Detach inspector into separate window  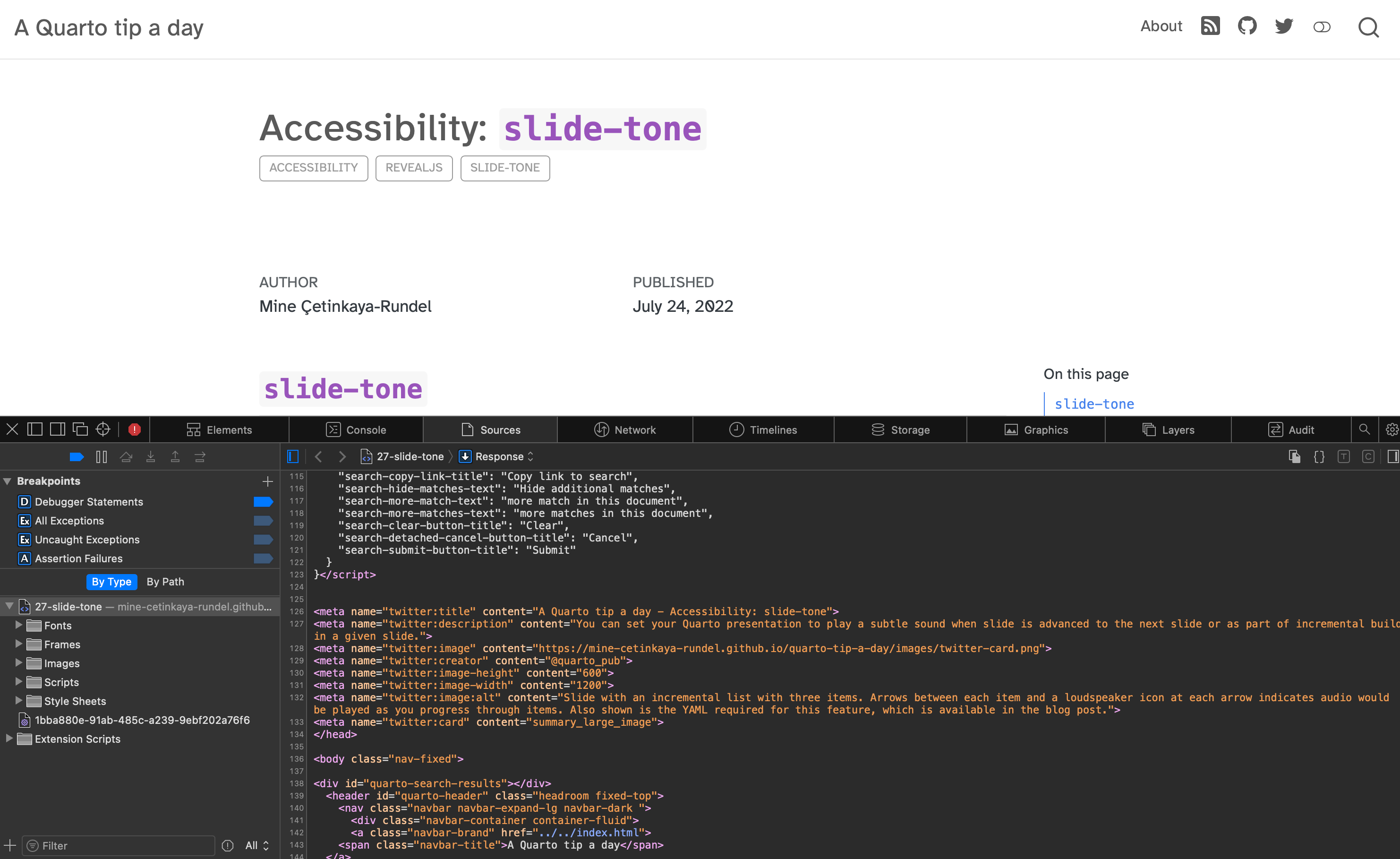pyautogui.click(x=80, y=429)
